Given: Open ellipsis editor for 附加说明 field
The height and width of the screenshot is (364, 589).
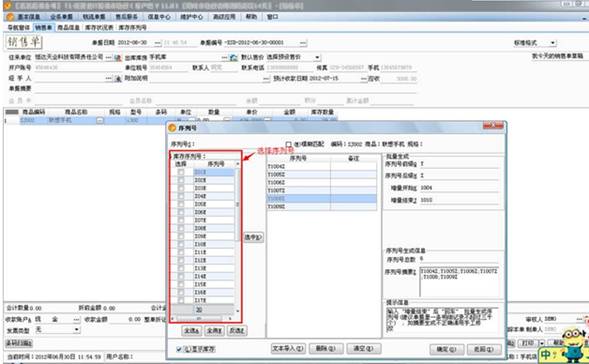Looking at the screenshot, I should [266, 79].
